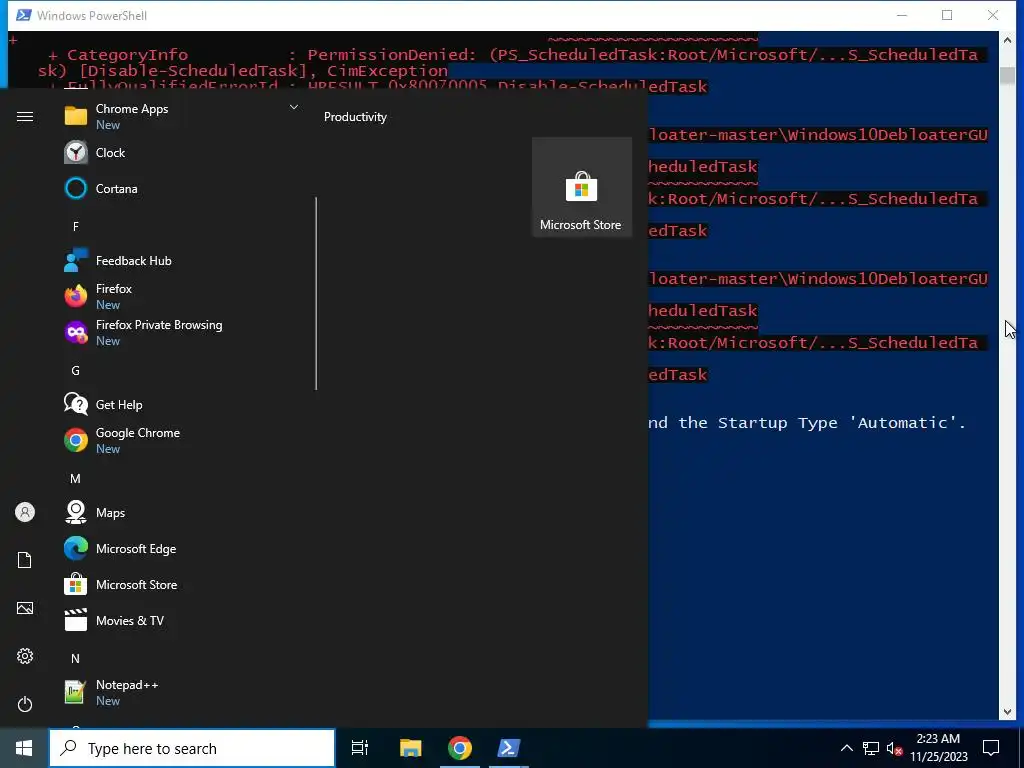
Task: Launch the Clock app
Action: coord(180,153)
